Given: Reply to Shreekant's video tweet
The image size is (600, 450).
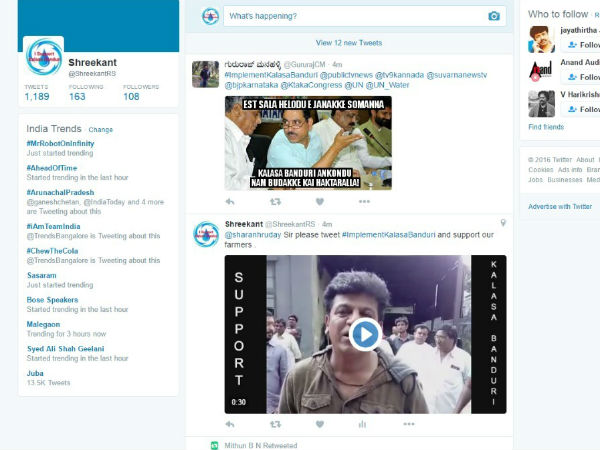Looking at the screenshot, I should pos(230,424).
